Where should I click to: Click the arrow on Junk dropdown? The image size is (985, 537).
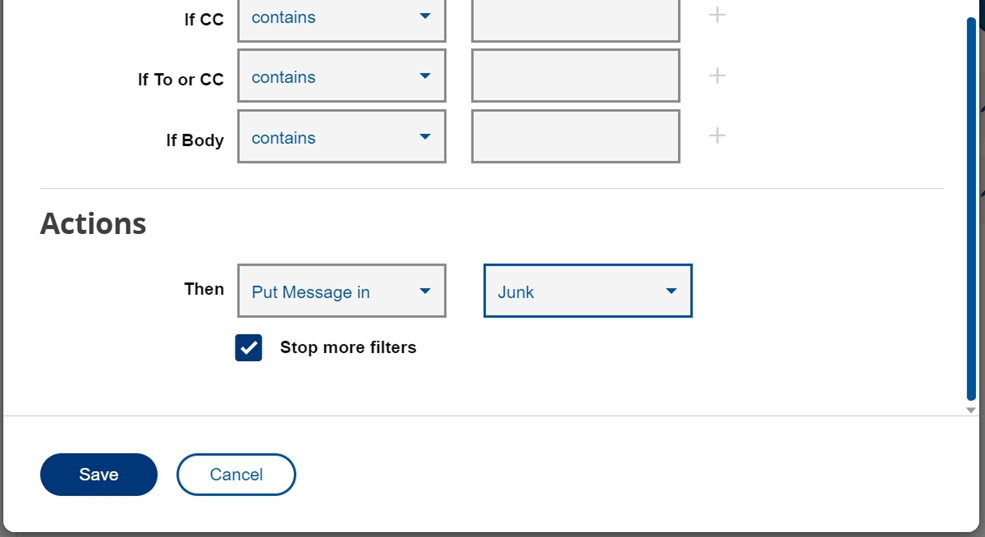tap(671, 292)
